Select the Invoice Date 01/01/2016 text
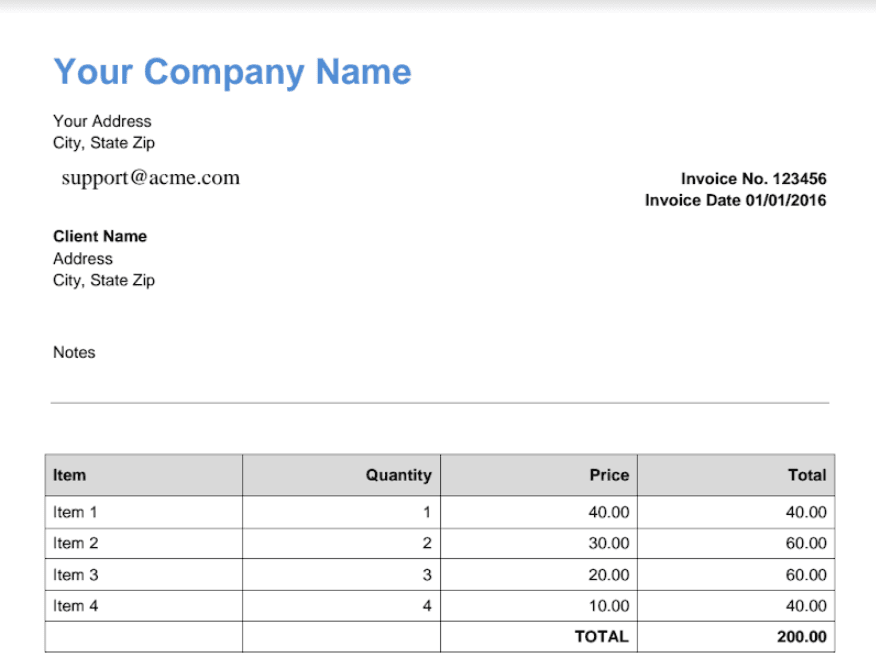This screenshot has width=876, height=667. click(x=735, y=200)
